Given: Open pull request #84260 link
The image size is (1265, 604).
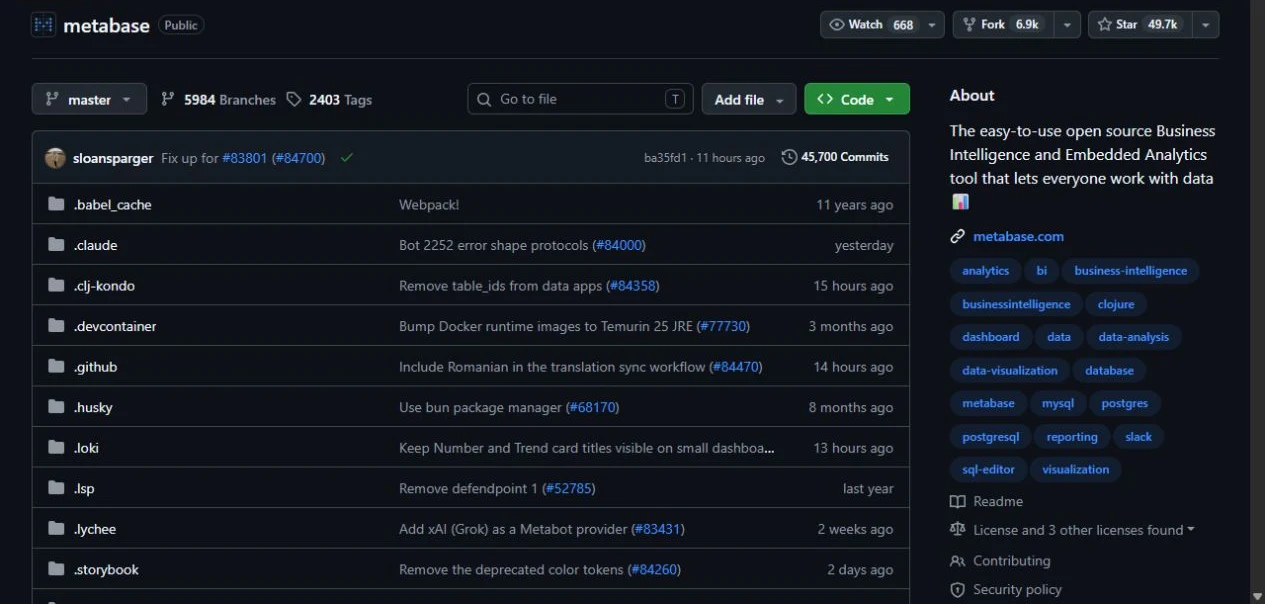Looking at the screenshot, I should tap(654, 570).
